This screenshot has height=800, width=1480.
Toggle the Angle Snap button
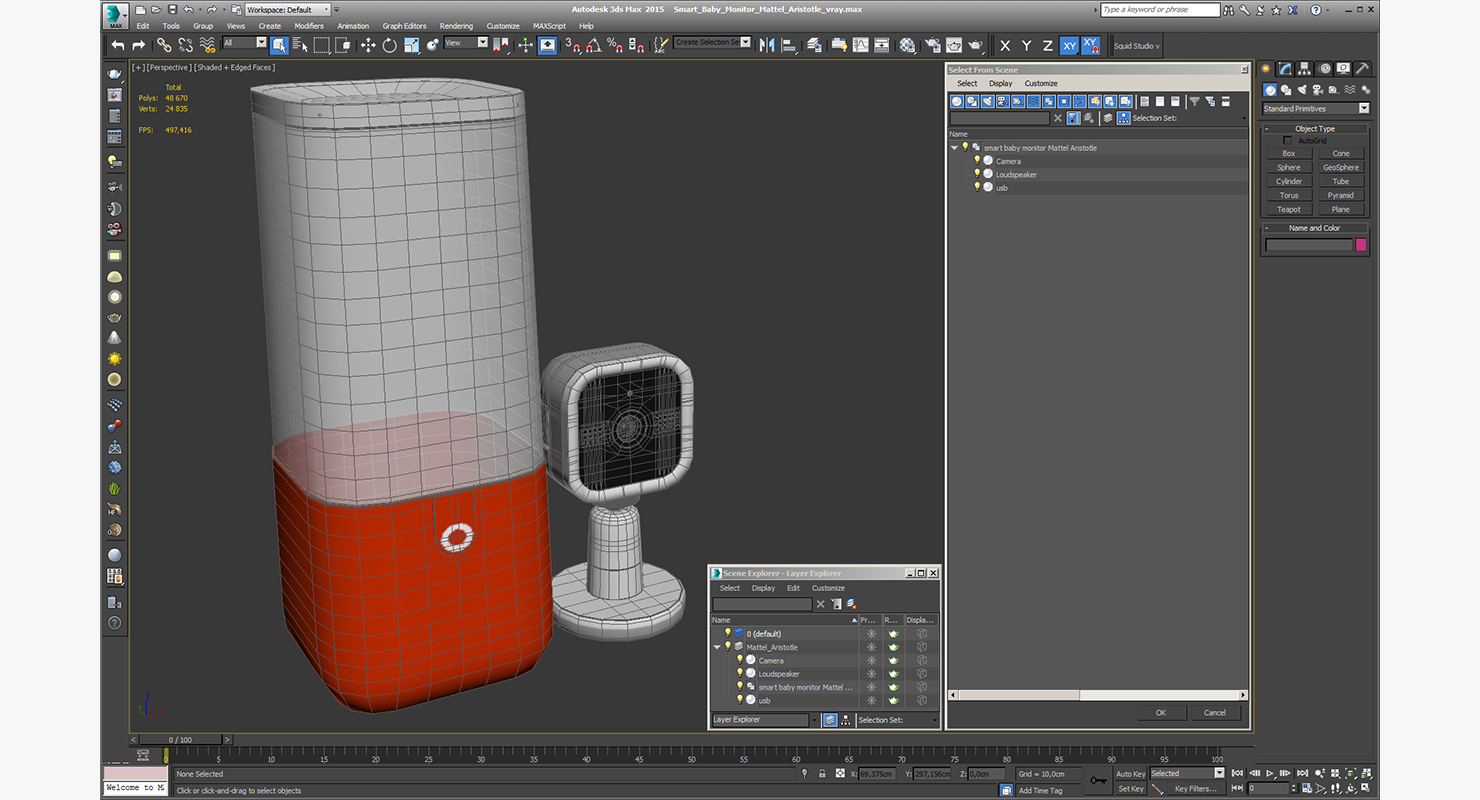pyautogui.click(x=594, y=45)
